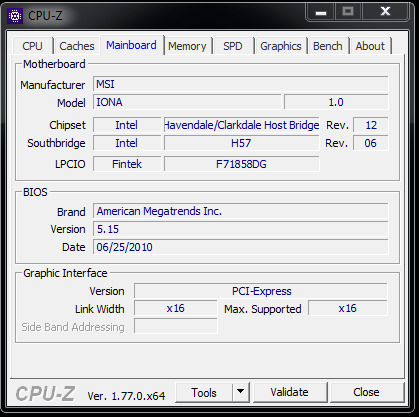Click the Max. Supported label

coord(263,309)
